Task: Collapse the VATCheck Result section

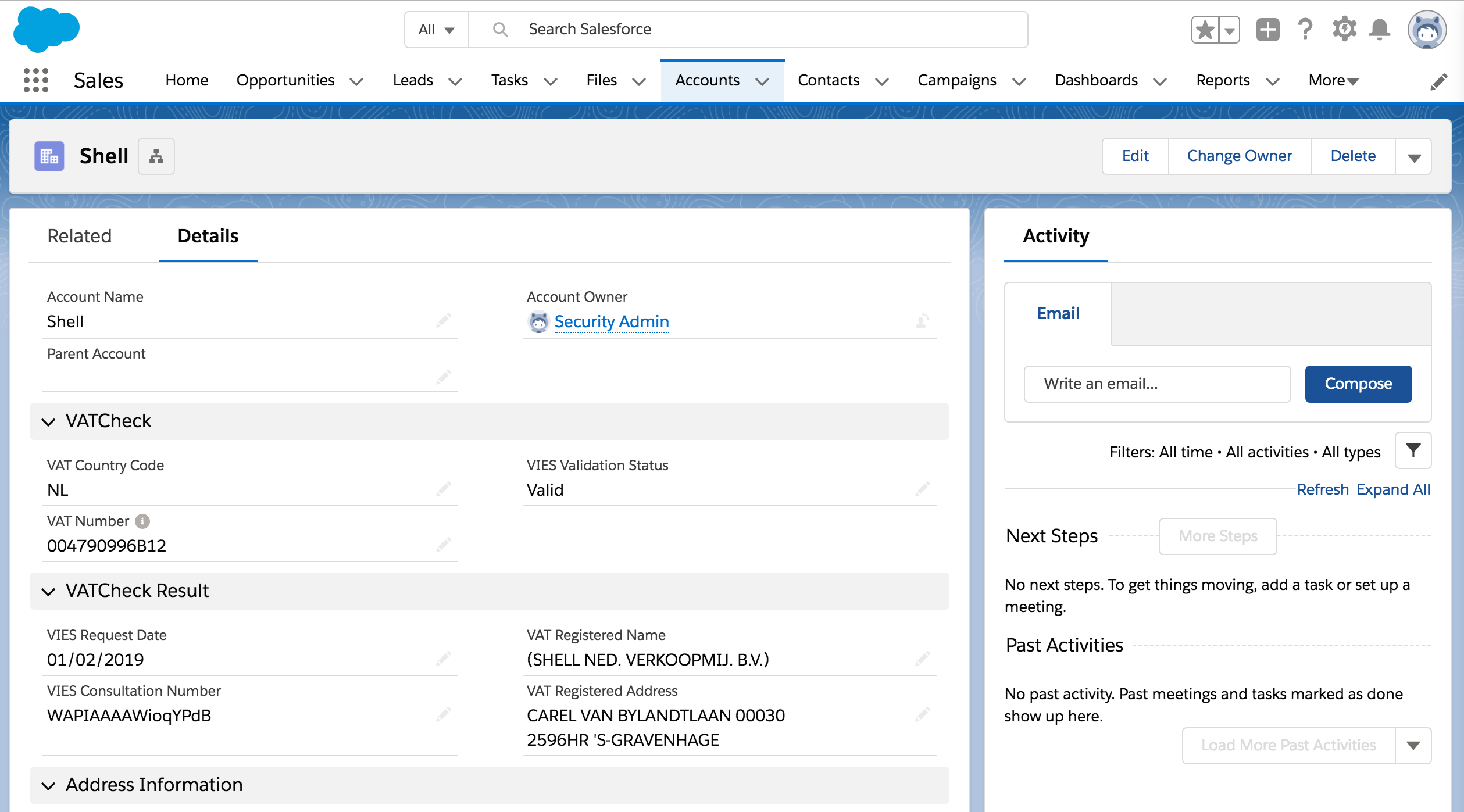Action: pyautogui.click(x=48, y=591)
